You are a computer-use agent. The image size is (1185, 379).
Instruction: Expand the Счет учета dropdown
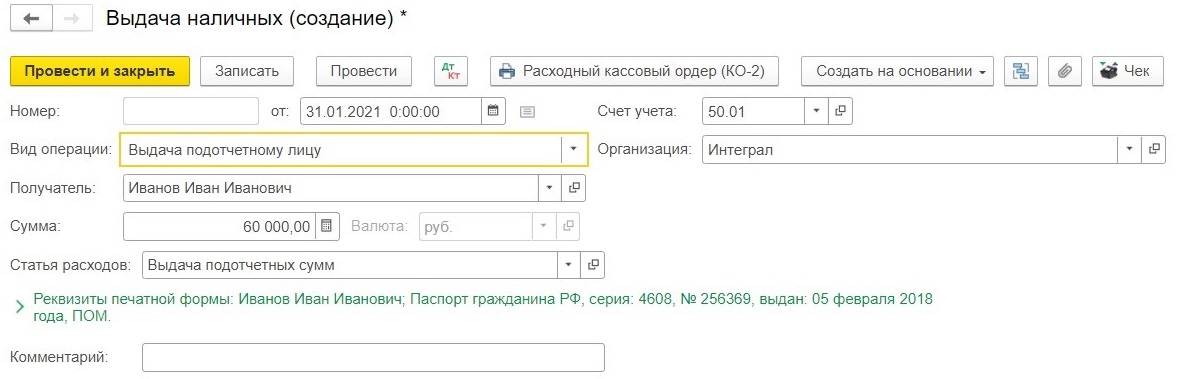pos(816,111)
